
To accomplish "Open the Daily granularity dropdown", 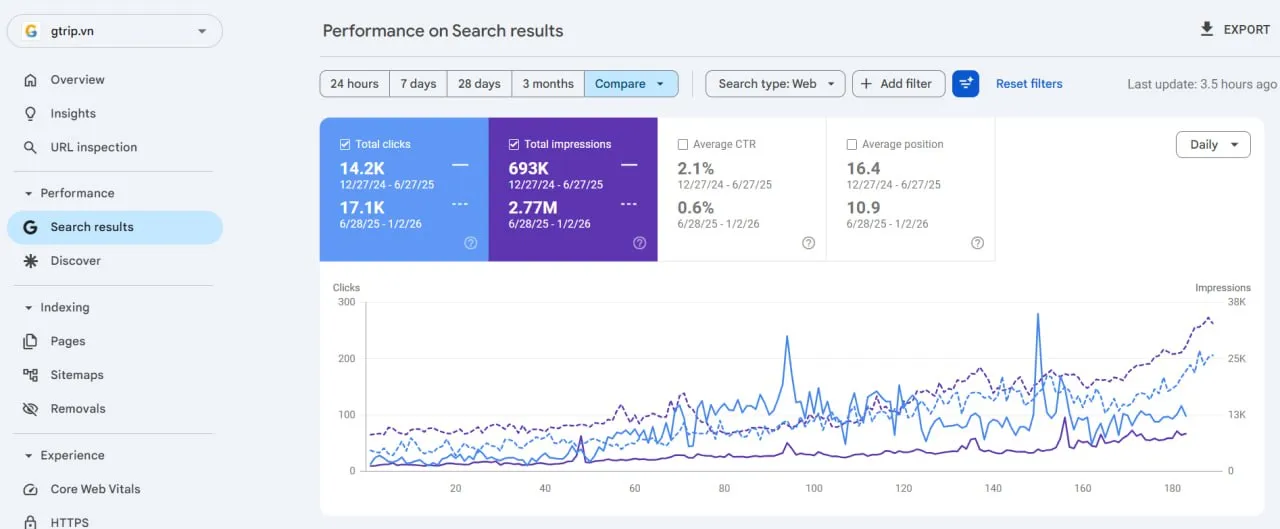I will click(x=1213, y=144).
